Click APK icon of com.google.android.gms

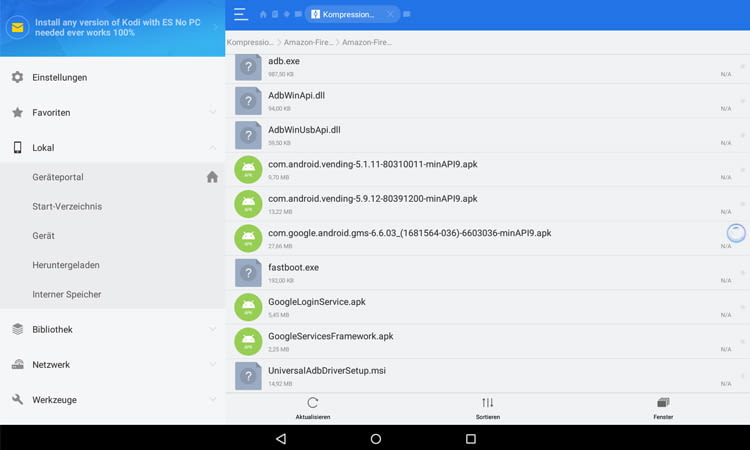pyautogui.click(x=248, y=239)
